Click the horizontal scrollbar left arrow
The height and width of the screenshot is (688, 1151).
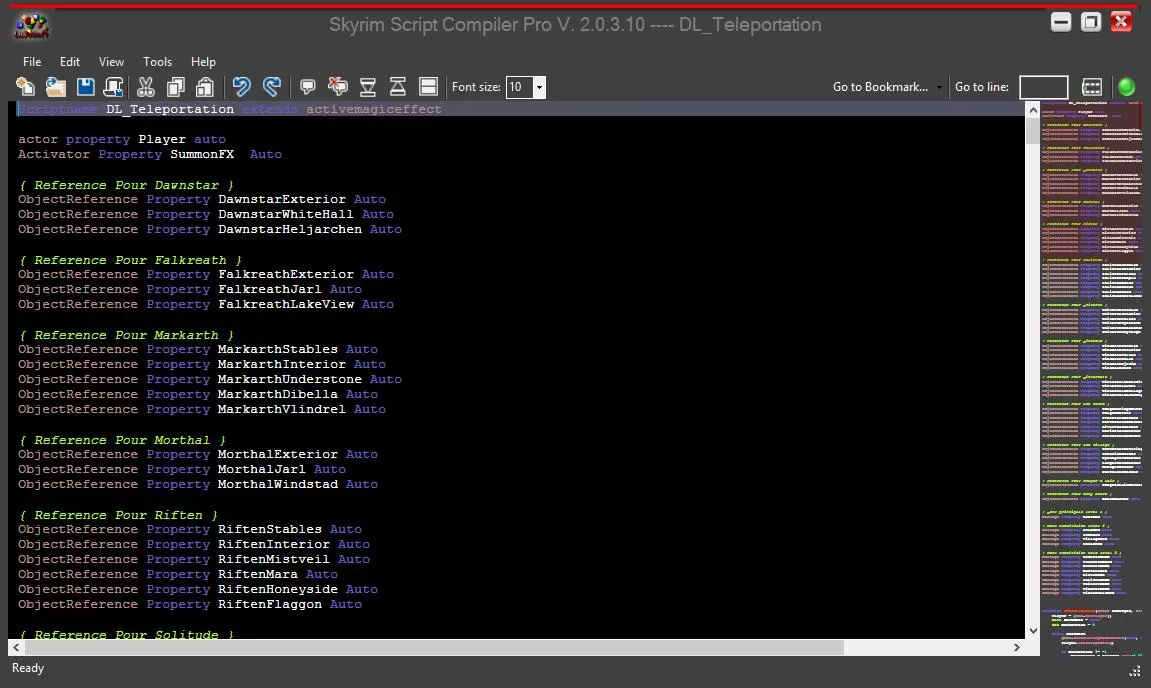tap(16, 648)
